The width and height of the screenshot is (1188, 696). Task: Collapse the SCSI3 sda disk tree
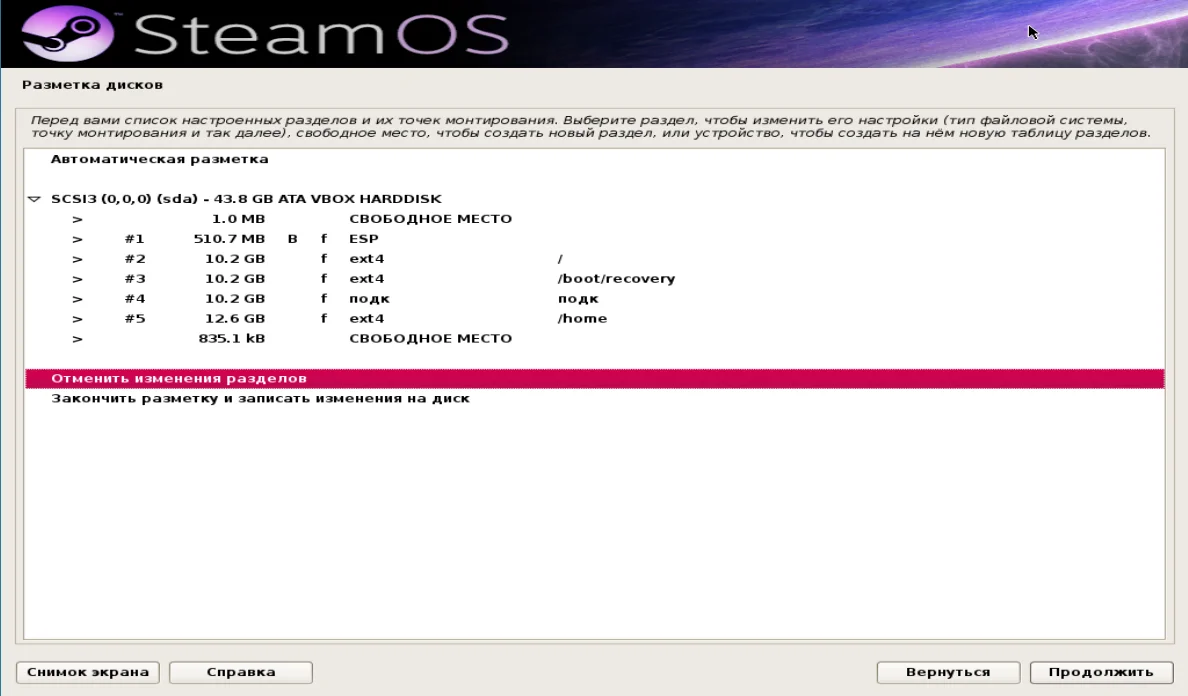pos(34,199)
